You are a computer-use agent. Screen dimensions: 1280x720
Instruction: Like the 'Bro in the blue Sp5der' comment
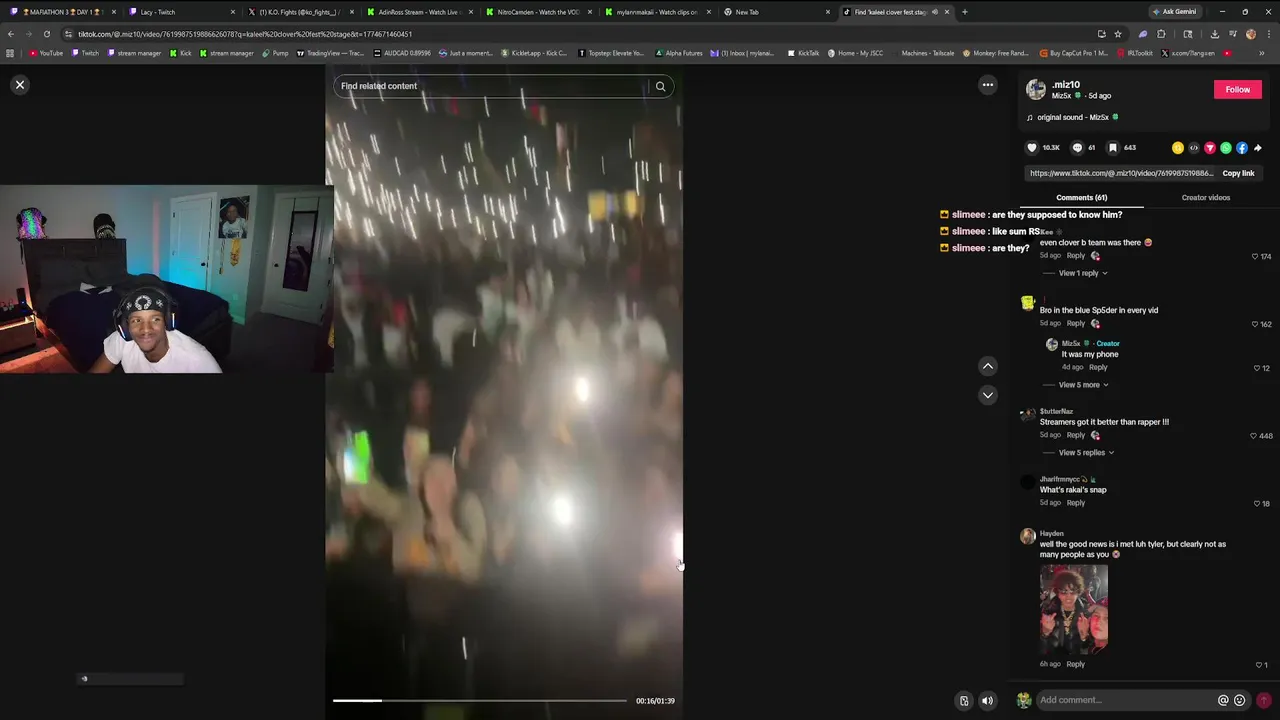coord(1255,325)
